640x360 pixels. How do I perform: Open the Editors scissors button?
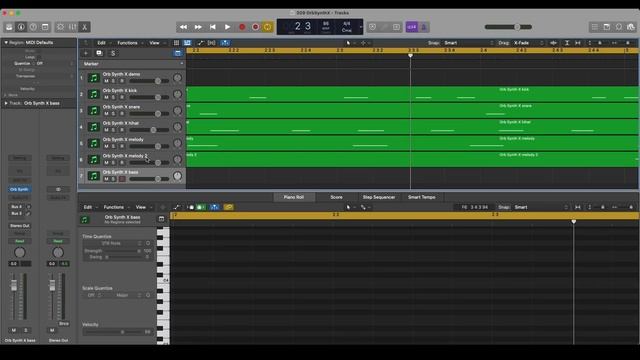pyautogui.click(x=84, y=27)
